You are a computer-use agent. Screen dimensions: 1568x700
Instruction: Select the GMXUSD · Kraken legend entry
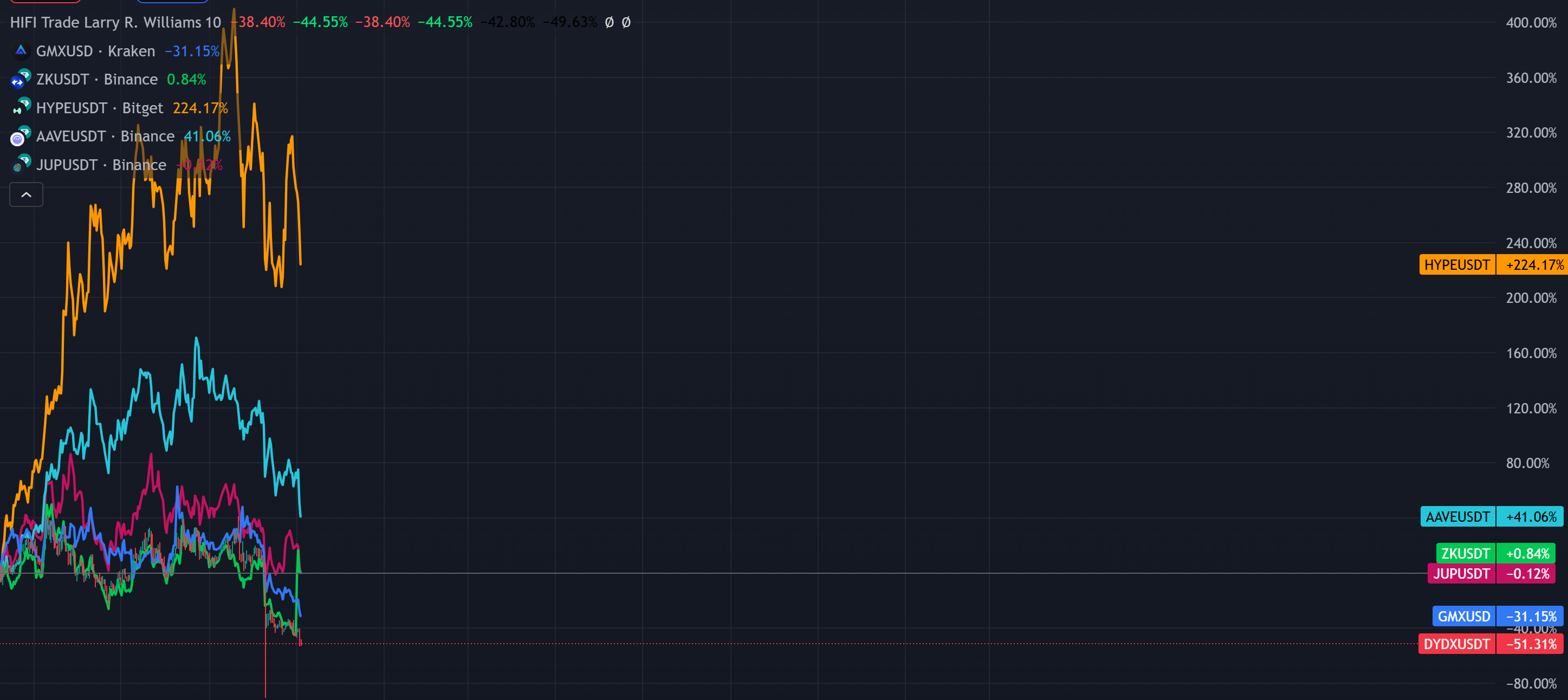[x=95, y=51]
